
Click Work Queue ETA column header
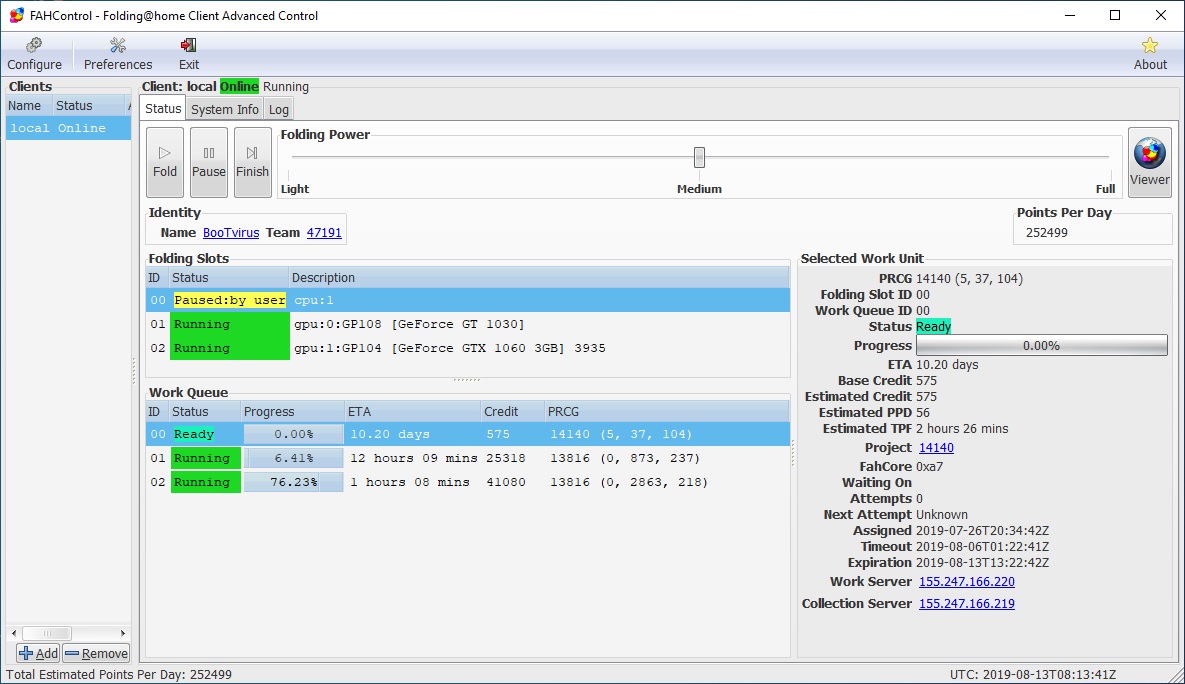tap(413, 411)
